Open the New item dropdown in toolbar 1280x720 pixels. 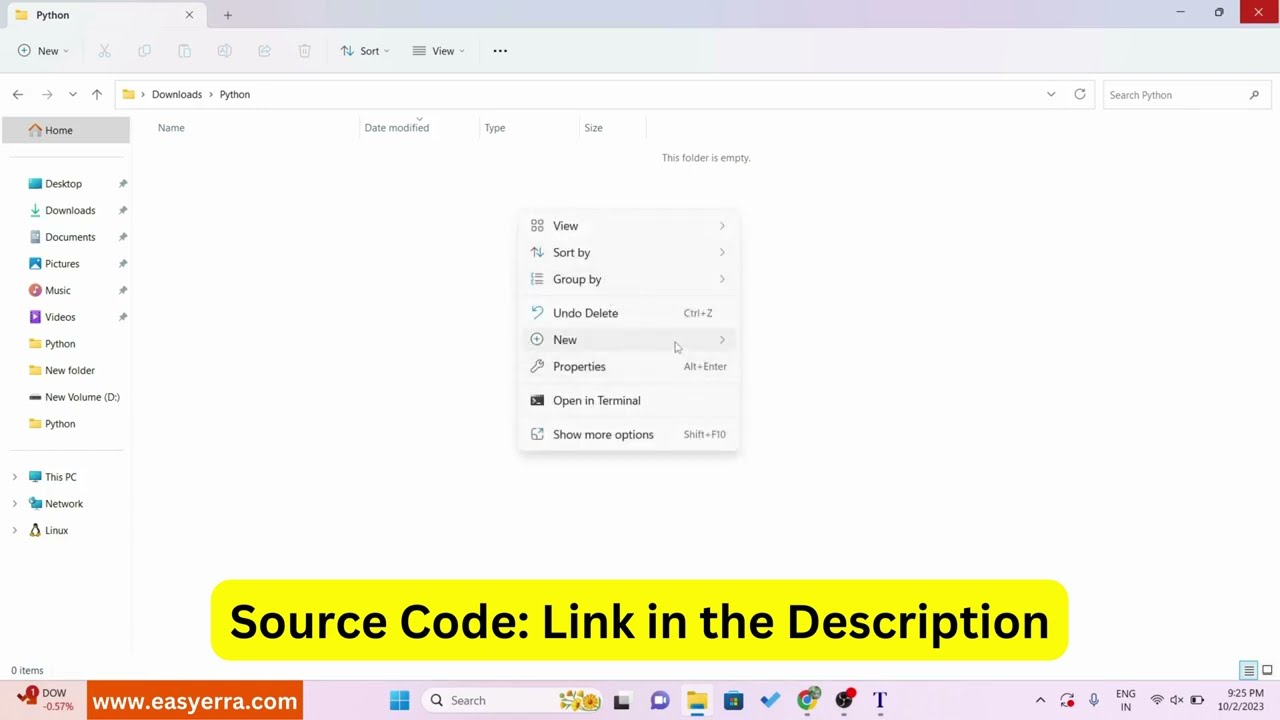point(43,51)
